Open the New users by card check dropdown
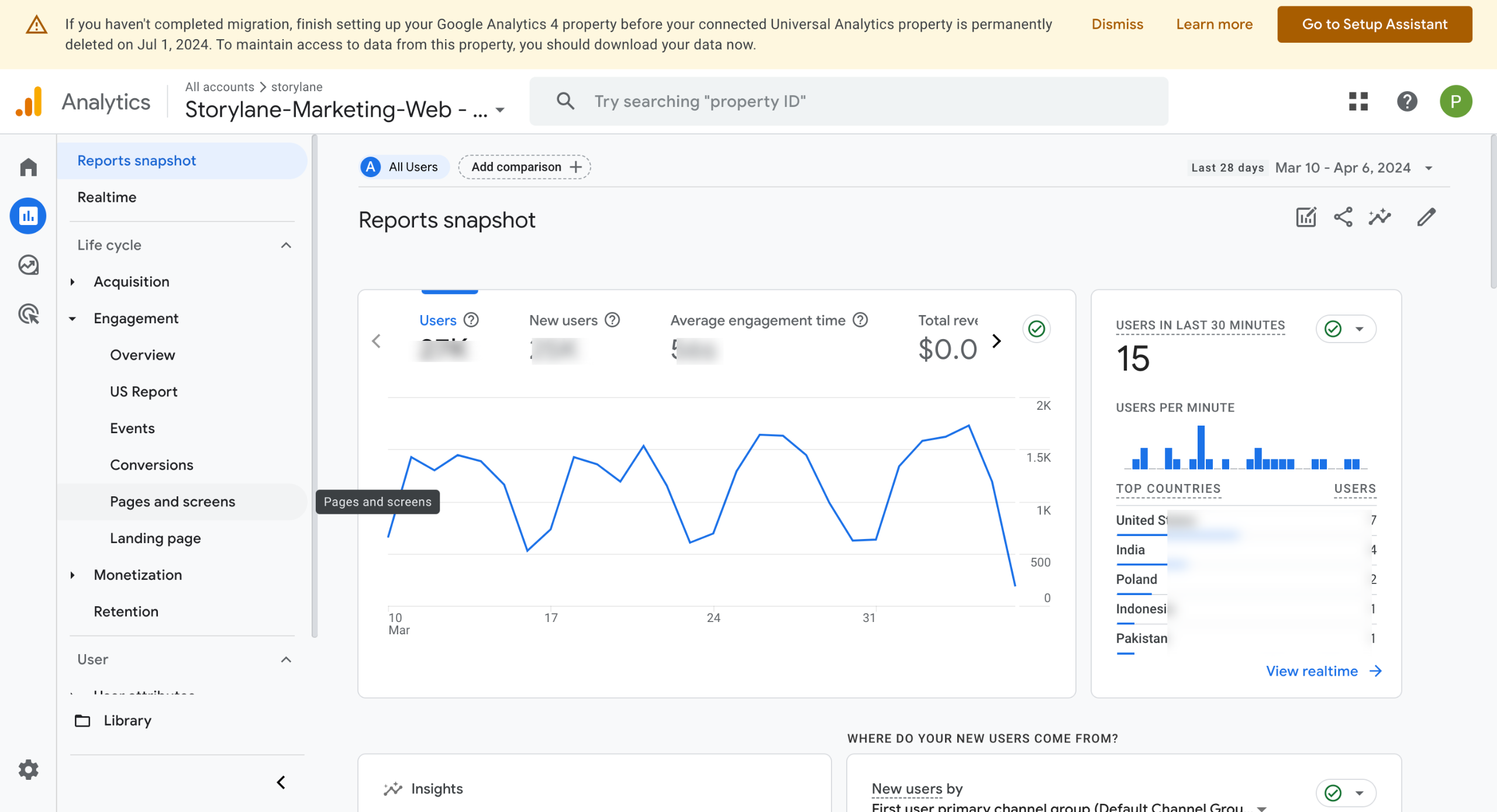 (x=1346, y=793)
